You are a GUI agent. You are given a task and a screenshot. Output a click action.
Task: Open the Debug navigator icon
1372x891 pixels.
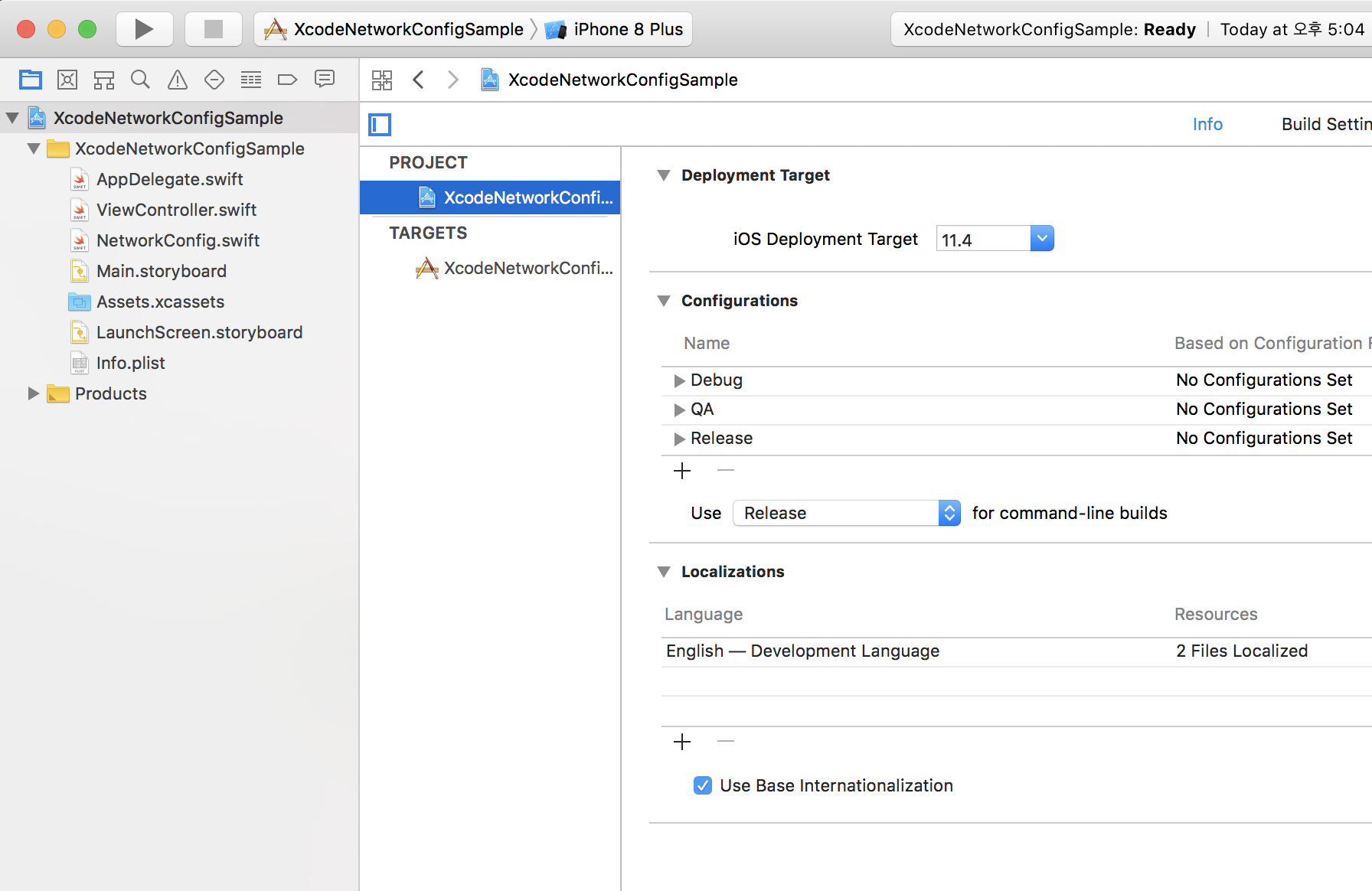click(251, 80)
